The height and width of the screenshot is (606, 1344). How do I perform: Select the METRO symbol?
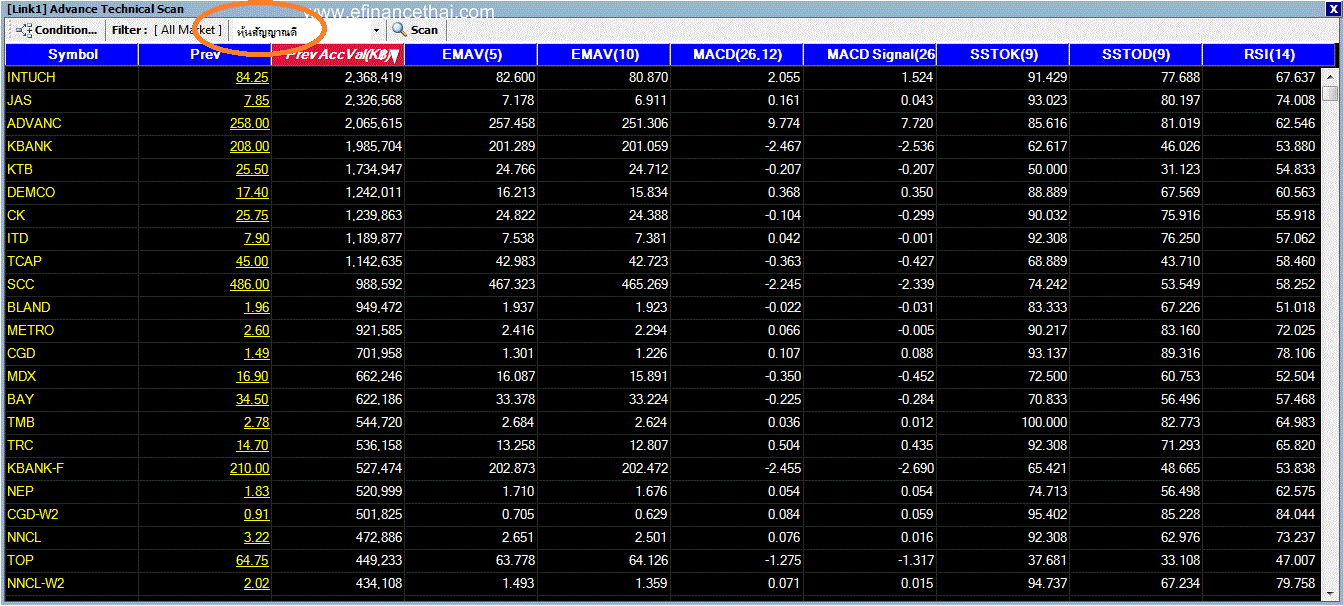[31, 330]
